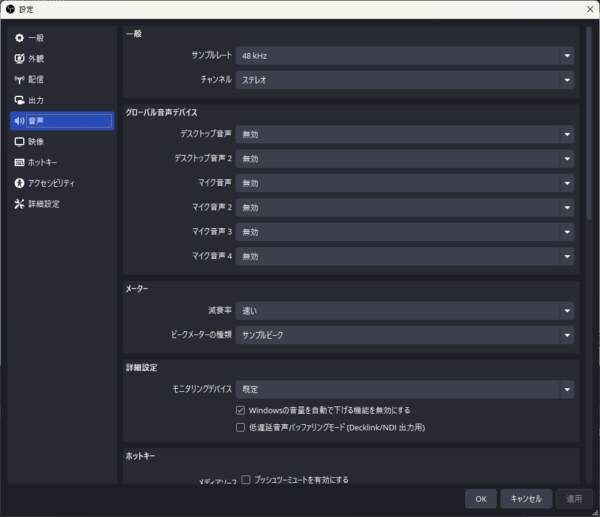This screenshot has width=600, height=517.
Task: Open the サンプルレート 48 kHz dropdown
Action: coord(404,56)
